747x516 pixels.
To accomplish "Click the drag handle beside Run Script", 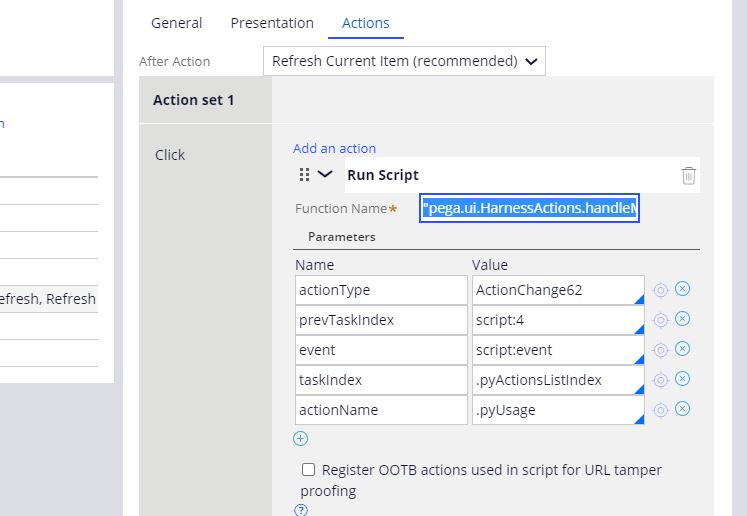I will click(x=304, y=175).
